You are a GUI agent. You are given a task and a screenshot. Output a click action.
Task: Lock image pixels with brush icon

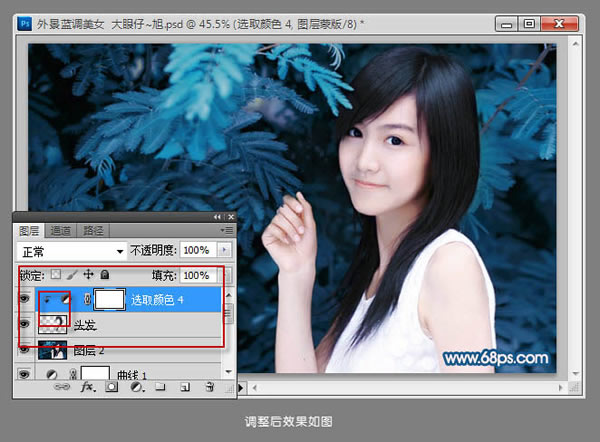click(x=72, y=275)
